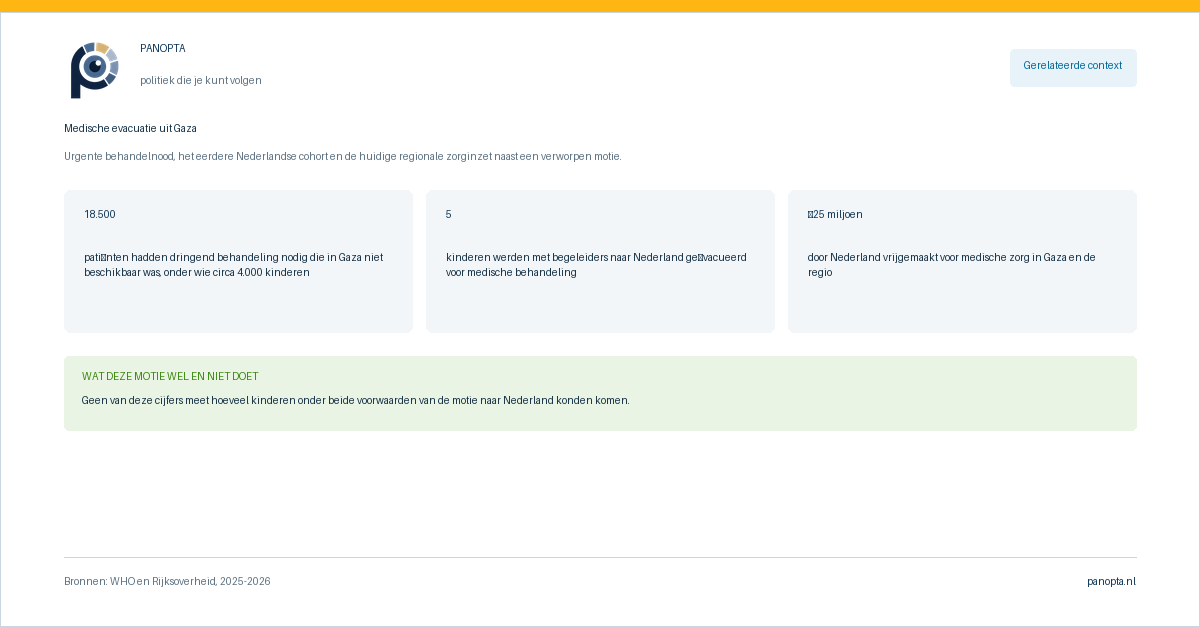Click the green motie explanation box

[x=600, y=393]
